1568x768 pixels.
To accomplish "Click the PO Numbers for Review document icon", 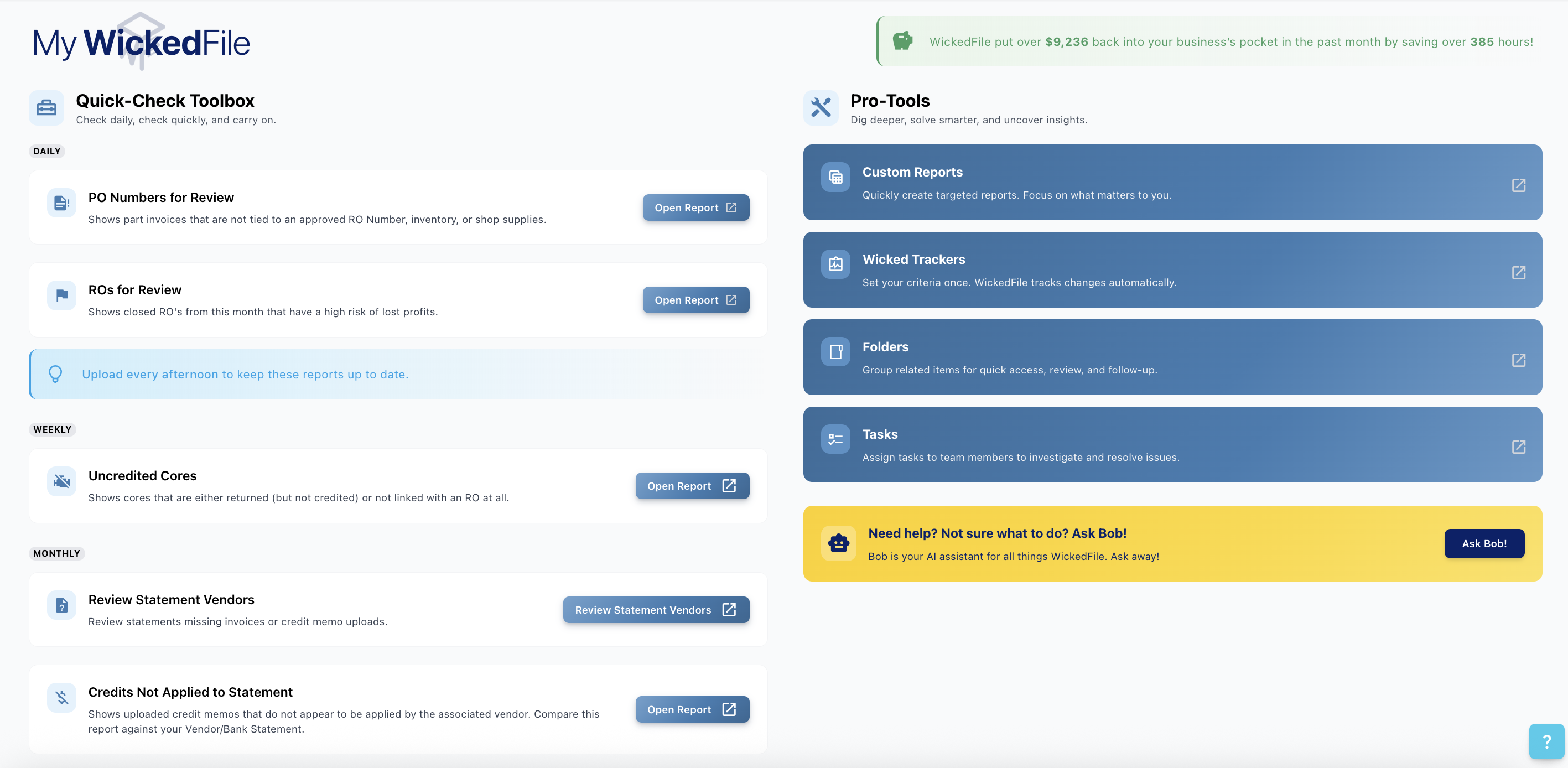I will [61, 203].
